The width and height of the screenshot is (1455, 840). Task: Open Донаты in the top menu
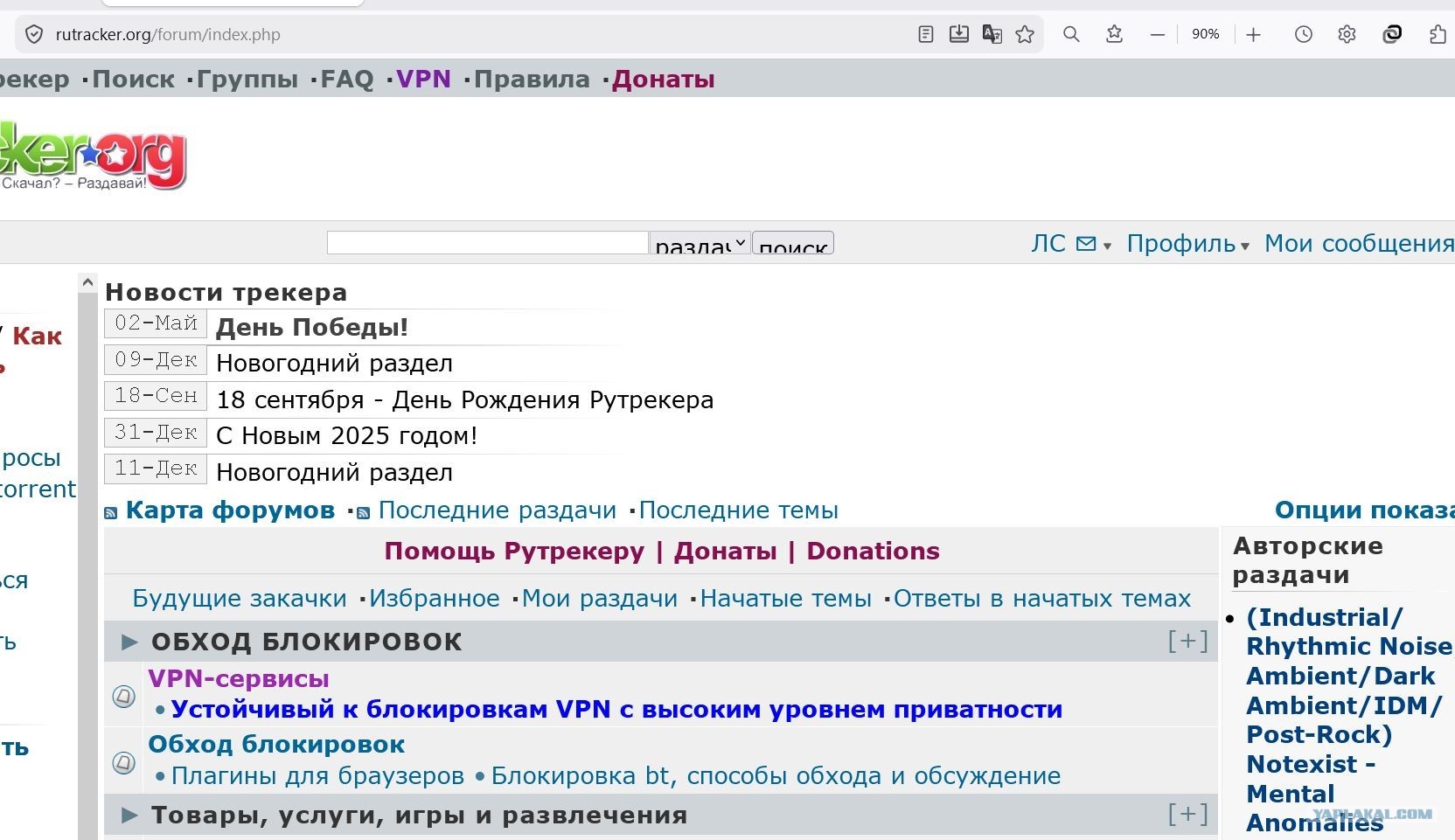pyautogui.click(x=664, y=80)
